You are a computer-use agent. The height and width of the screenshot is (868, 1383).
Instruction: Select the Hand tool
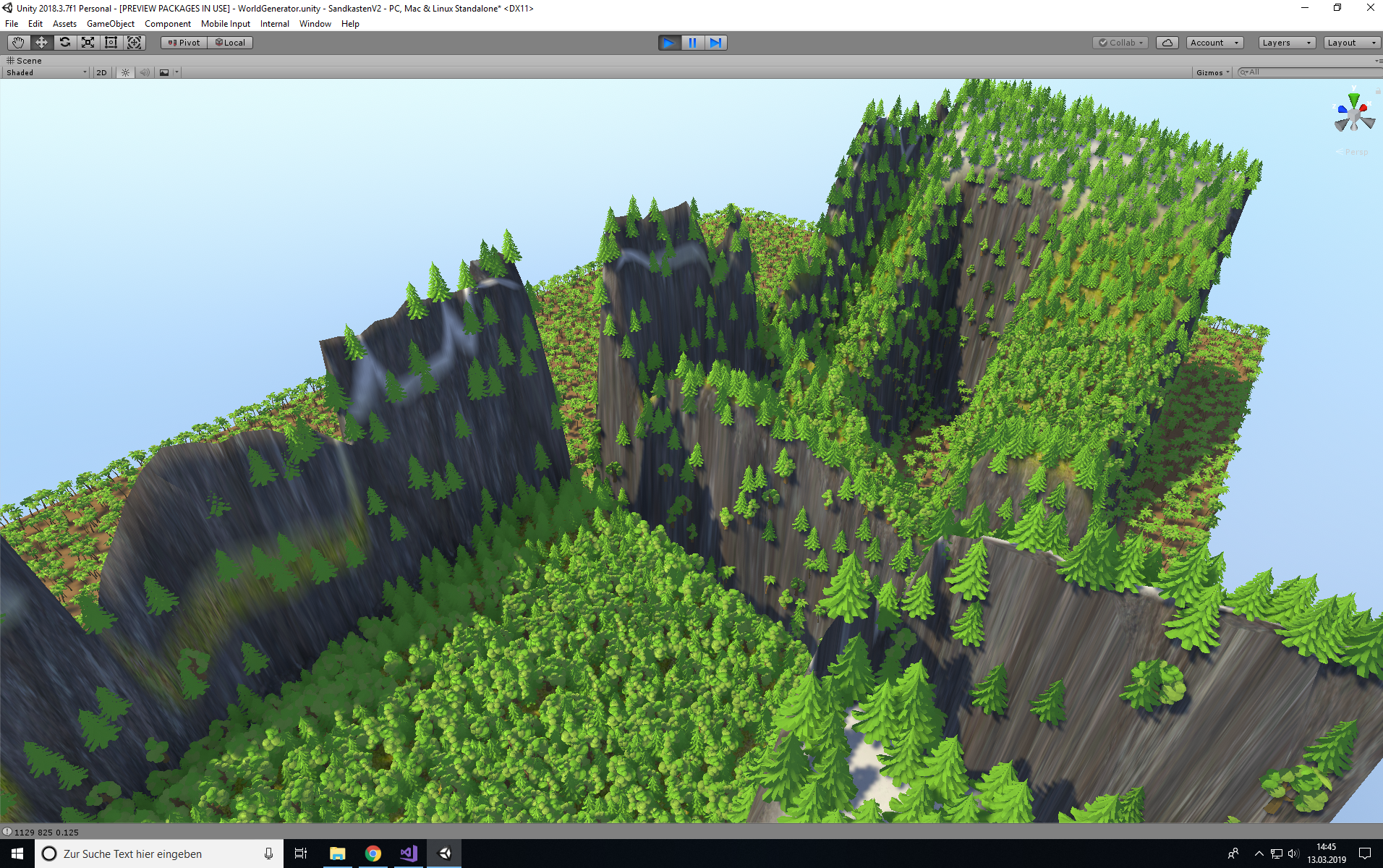click(18, 43)
